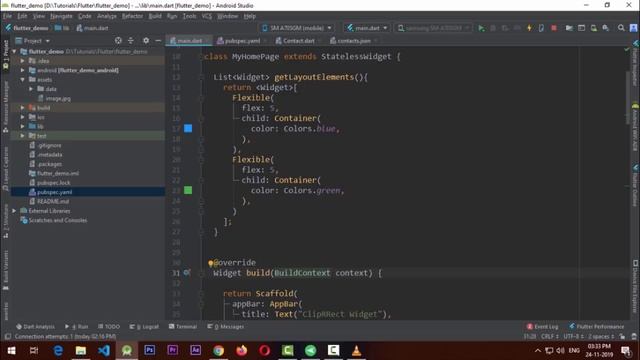The width and height of the screenshot is (640, 360).
Task: Open the Build menu
Action: (x=155, y=16)
